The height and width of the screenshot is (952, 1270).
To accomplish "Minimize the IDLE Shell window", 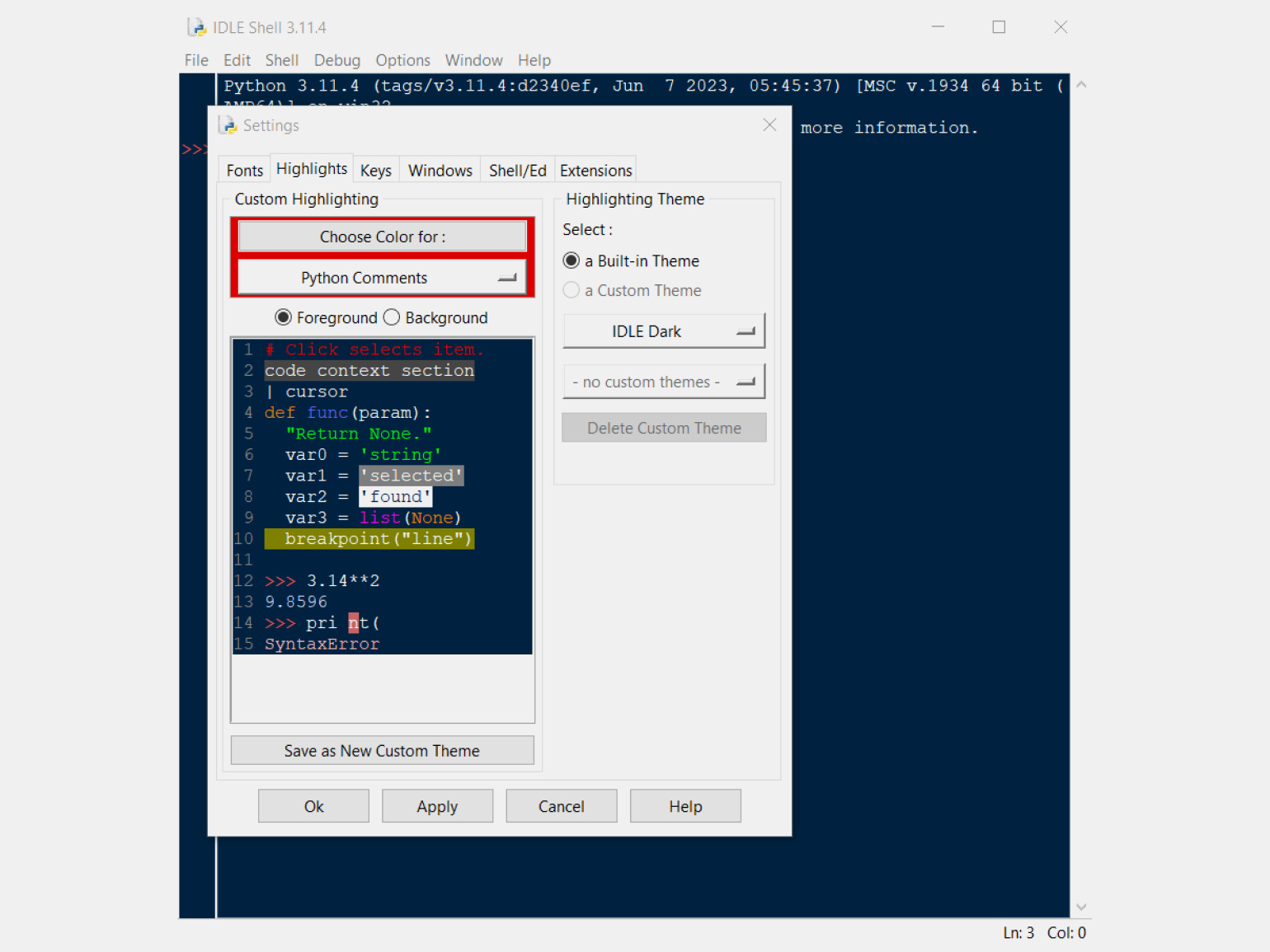I will (938, 27).
